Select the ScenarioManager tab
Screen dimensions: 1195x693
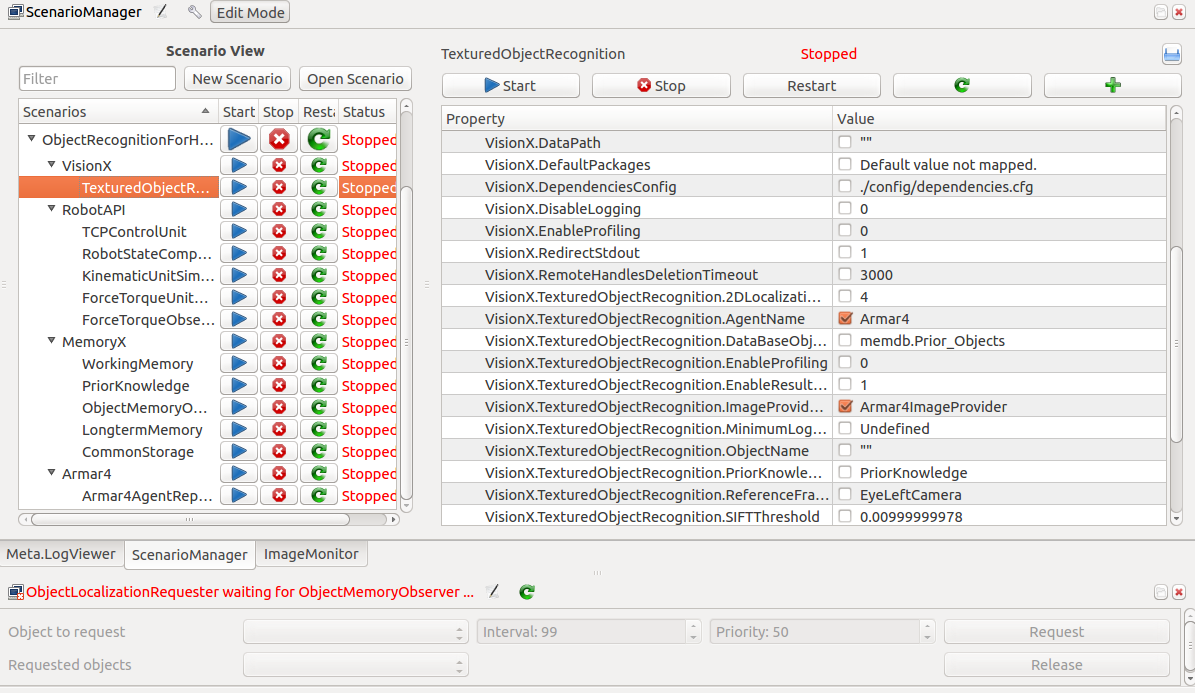click(x=190, y=555)
